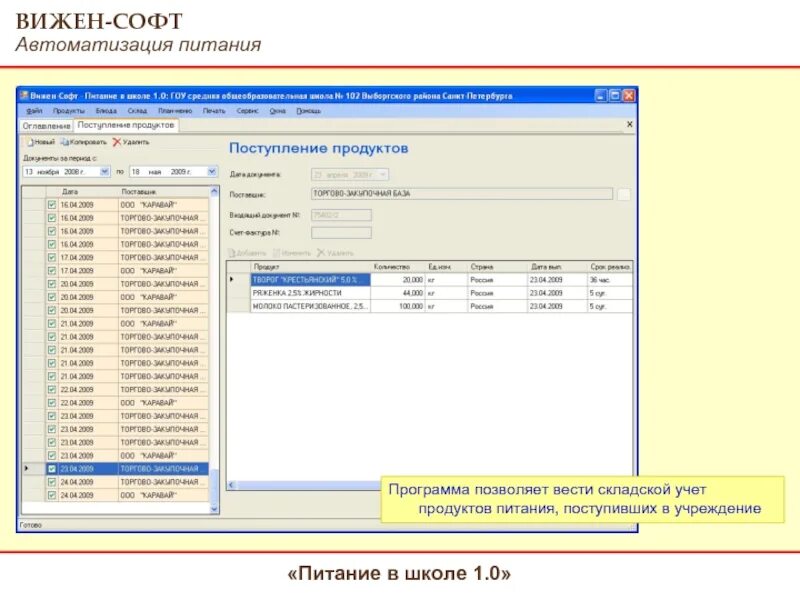
Task: Toggle checkbox of 20.04.2009 КАРАВАЙ row
Action: tap(52, 297)
